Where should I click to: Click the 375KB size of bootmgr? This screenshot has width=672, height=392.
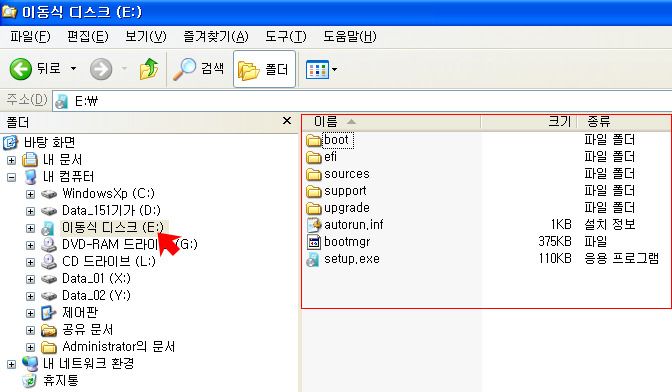(x=555, y=242)
